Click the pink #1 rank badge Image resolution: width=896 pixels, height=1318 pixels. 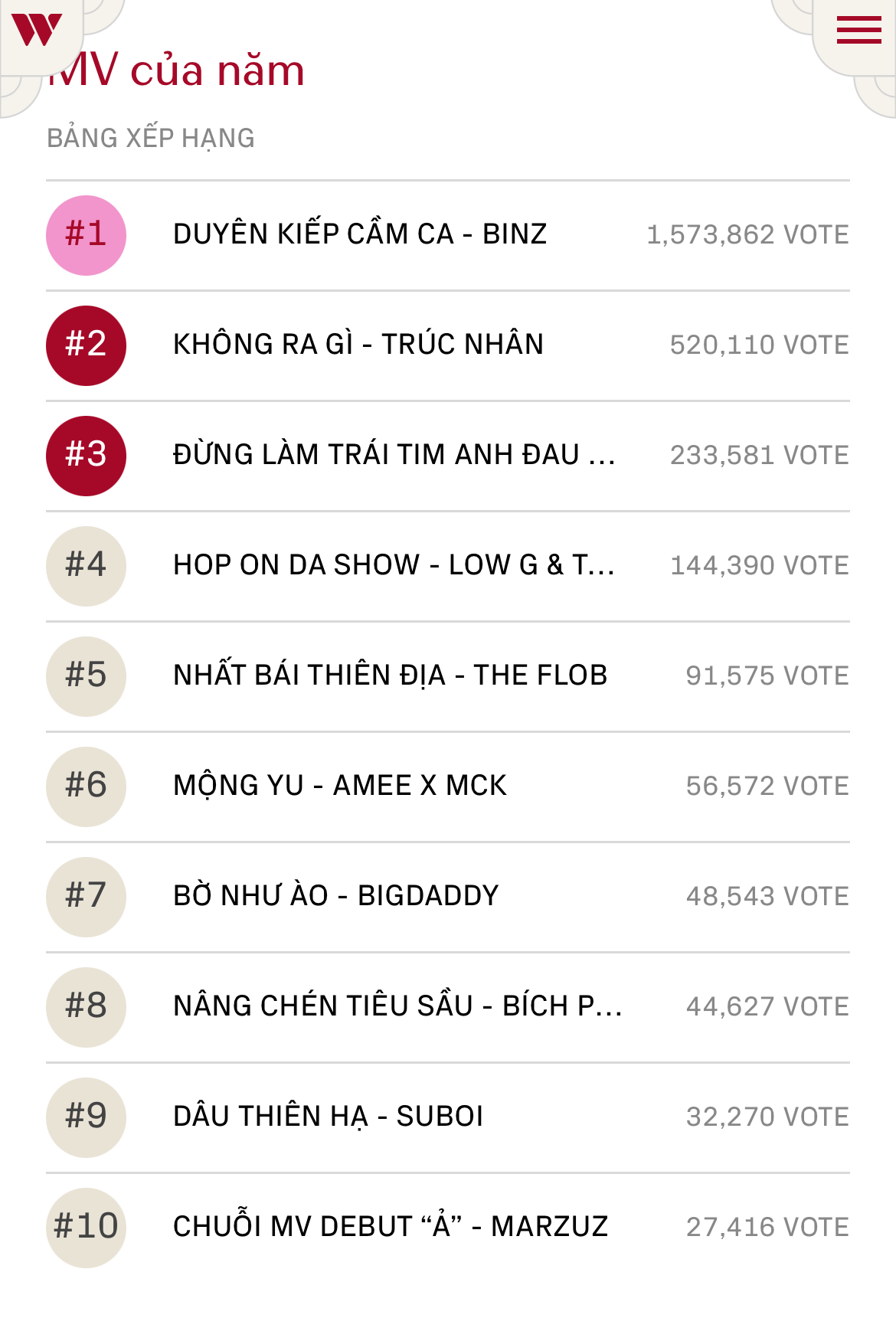point(86,235)
